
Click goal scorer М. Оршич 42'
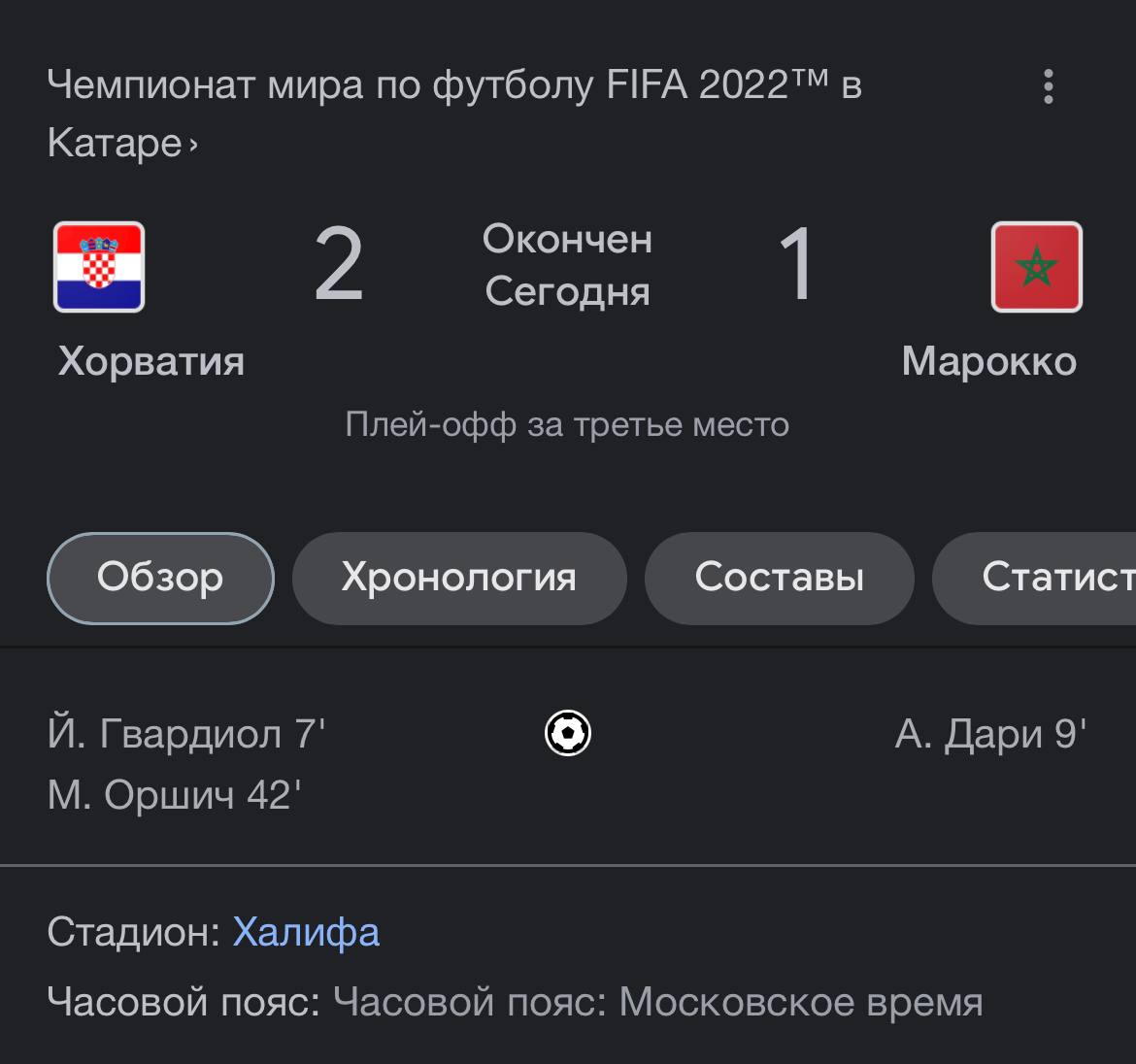tap(175, 796)
